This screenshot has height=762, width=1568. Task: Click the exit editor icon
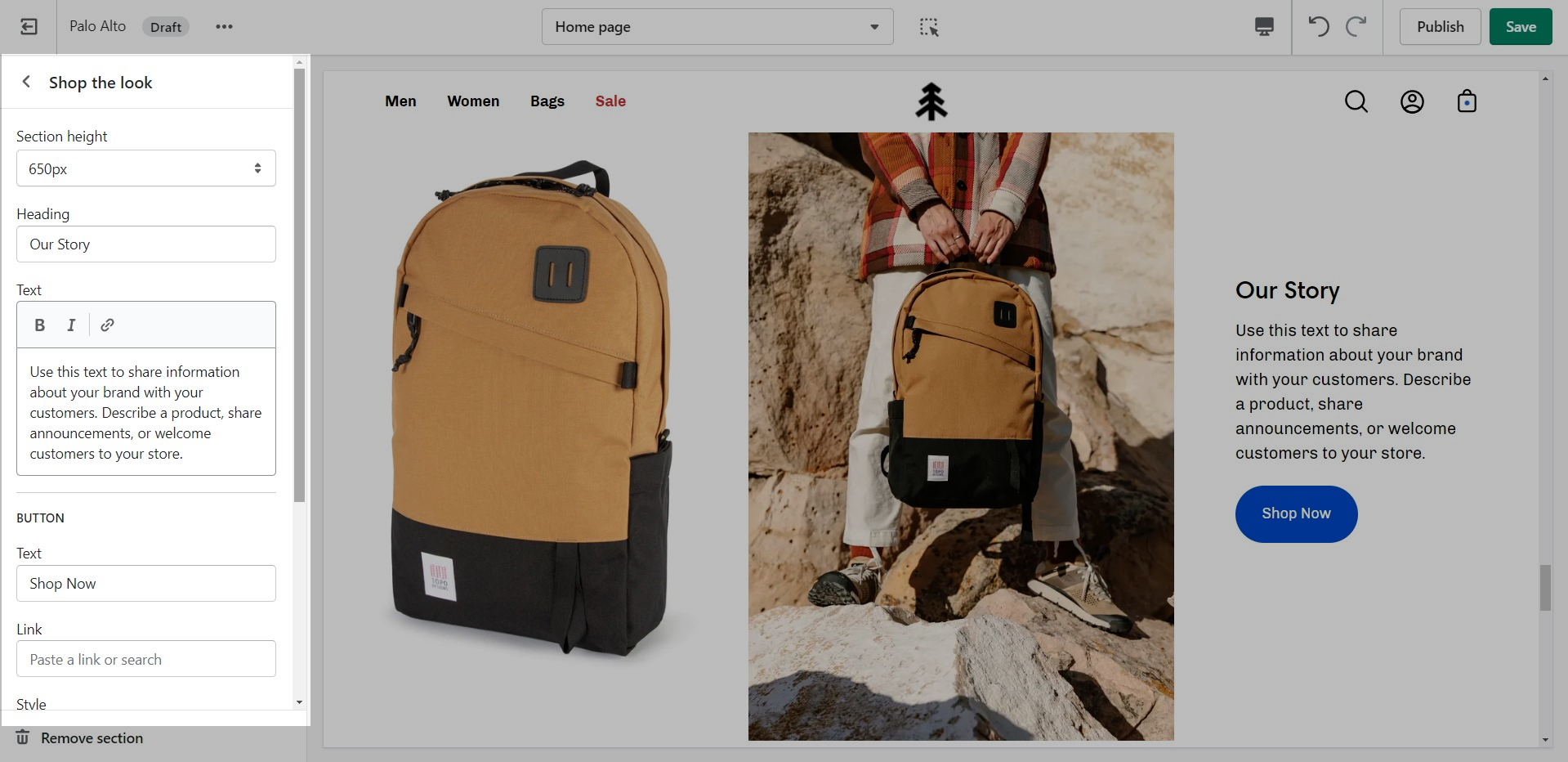pos(29,27)
